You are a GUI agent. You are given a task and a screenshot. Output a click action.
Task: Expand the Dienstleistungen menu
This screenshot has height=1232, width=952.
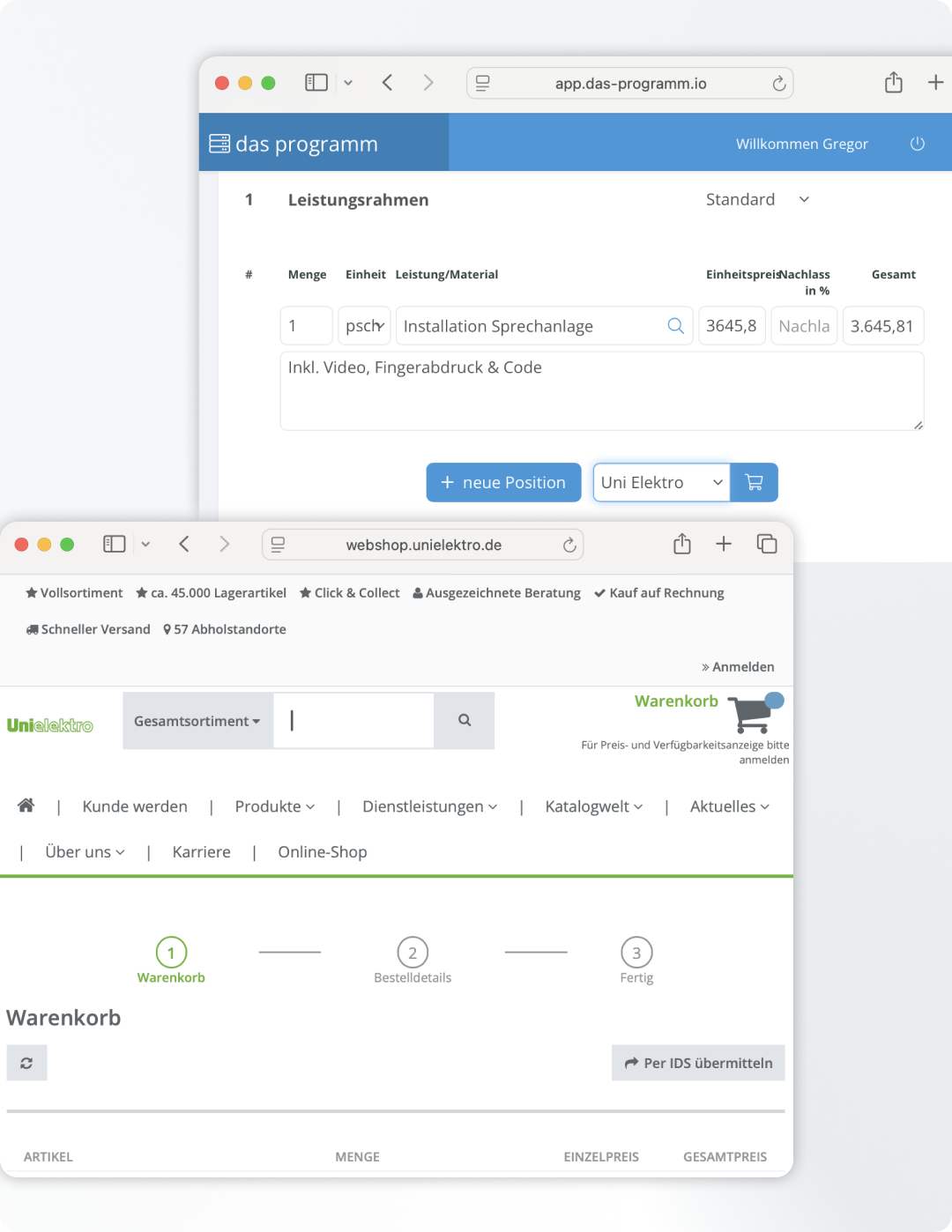click(430, 806)
